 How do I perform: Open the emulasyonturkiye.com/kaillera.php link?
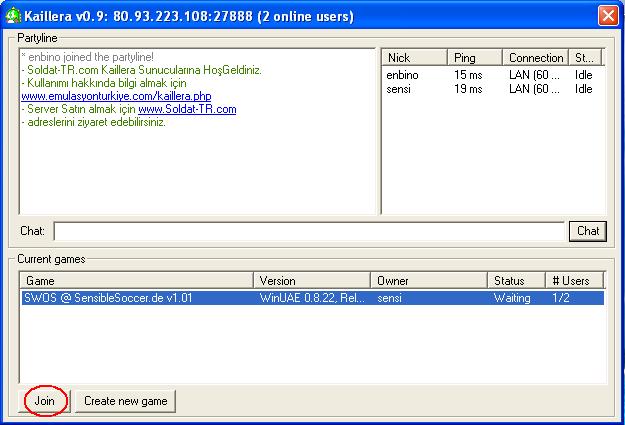[x=116, y=96]
